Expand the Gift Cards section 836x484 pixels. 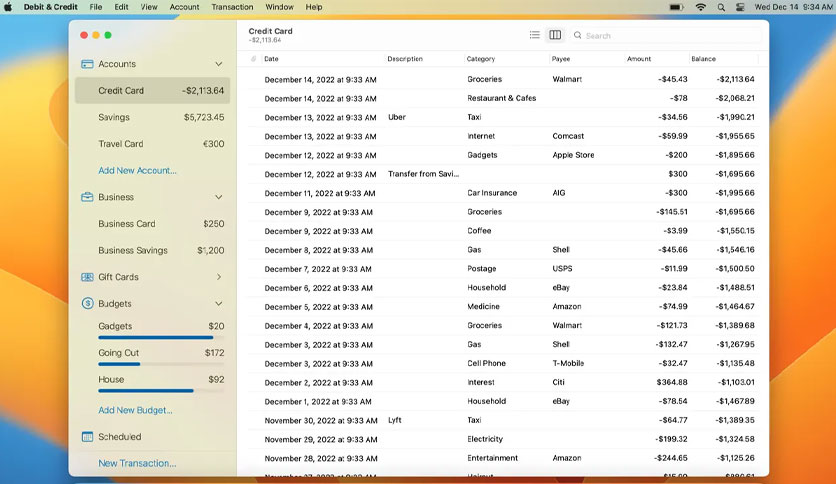point(219,277)
